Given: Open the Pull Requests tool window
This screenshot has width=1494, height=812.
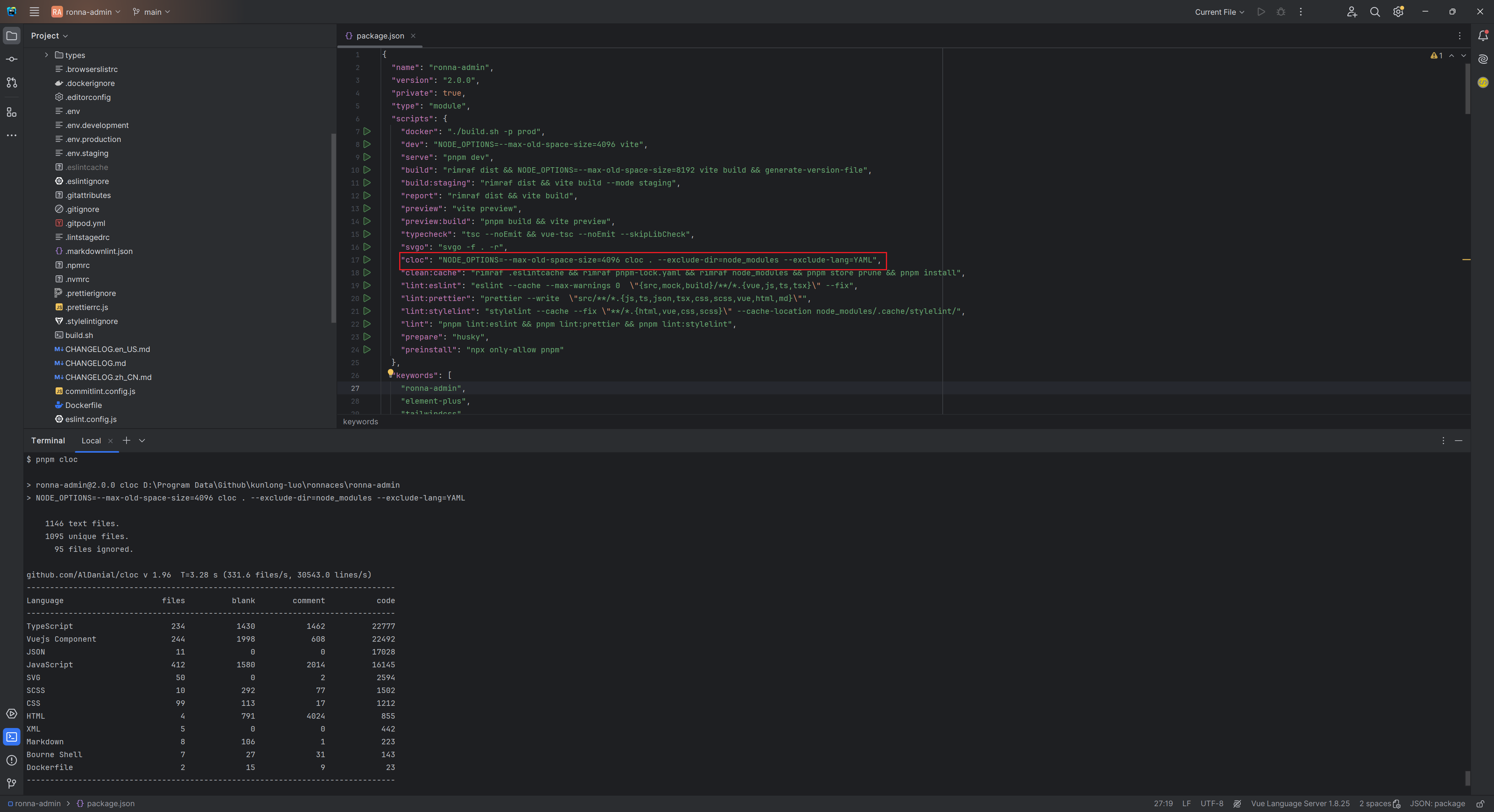Looking at the screenshot, I should coord(12,83).
